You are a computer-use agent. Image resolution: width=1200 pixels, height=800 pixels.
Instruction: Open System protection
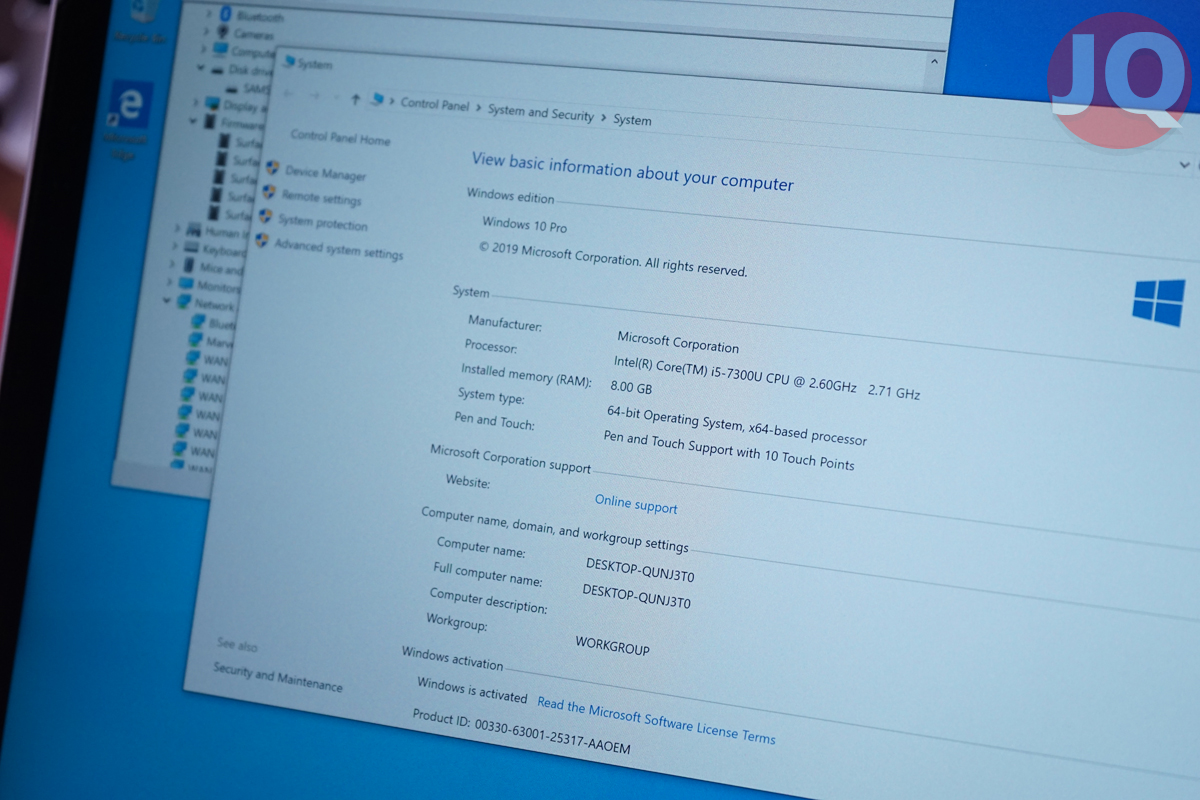click(x=323, y=223)
